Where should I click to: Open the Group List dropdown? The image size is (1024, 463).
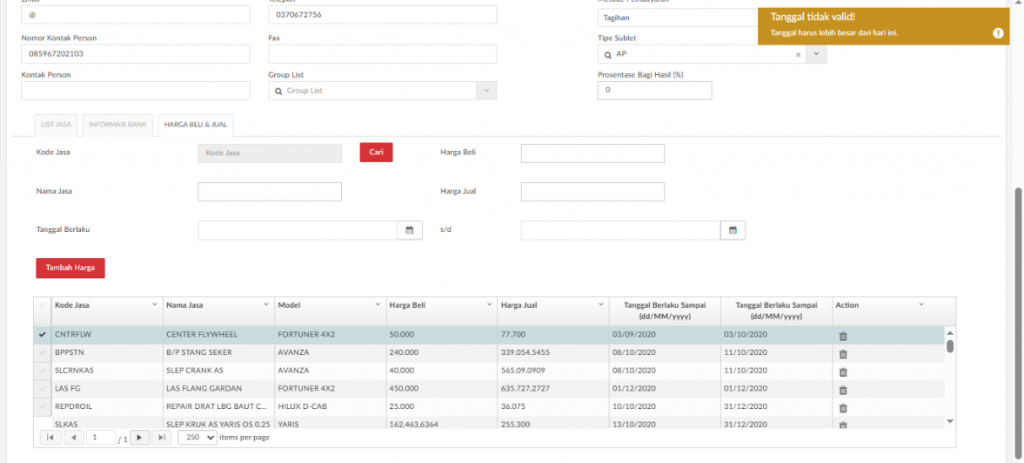486,91
